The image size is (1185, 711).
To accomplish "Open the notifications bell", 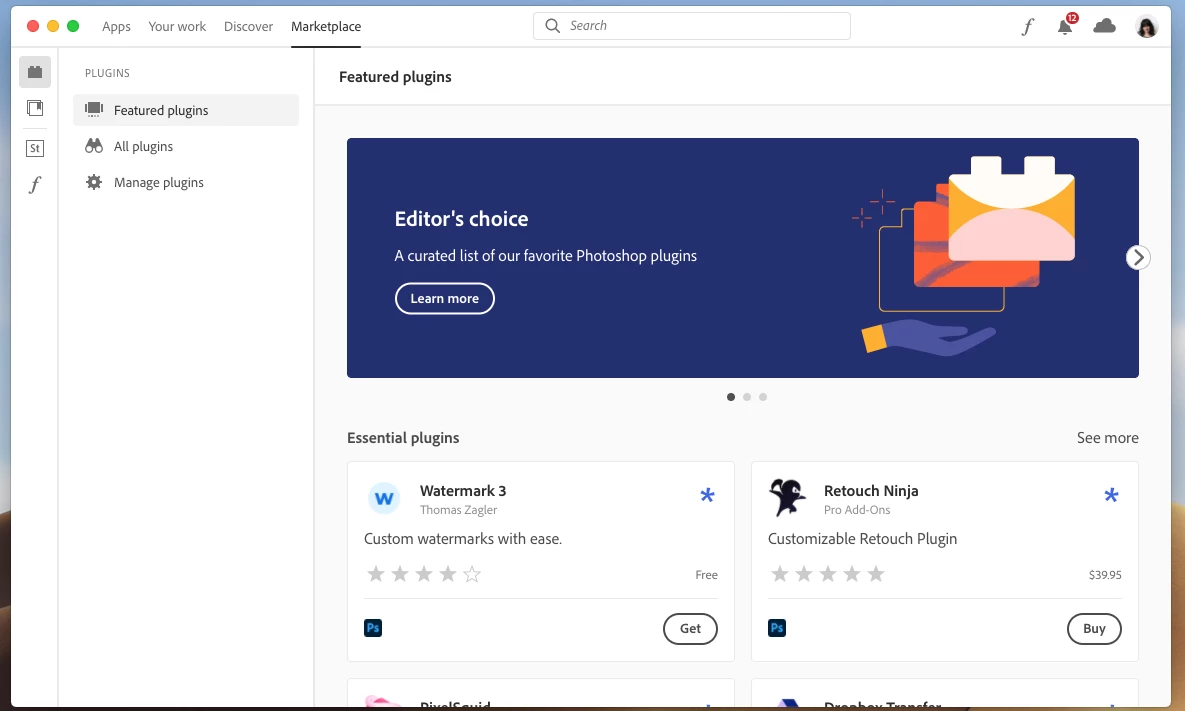I will (1065, 26).
